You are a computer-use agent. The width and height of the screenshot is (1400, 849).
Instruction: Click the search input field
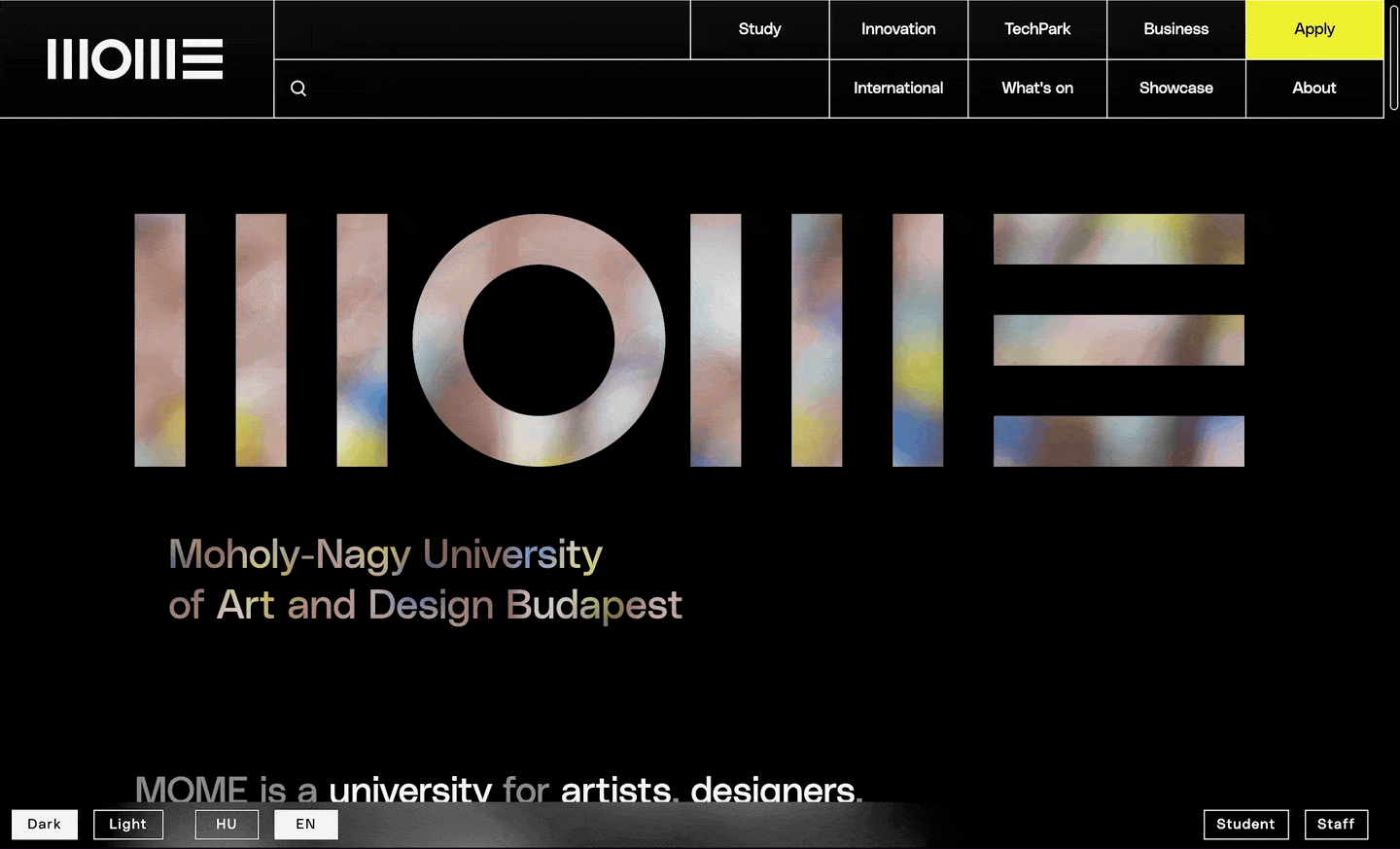pos(551,88)
